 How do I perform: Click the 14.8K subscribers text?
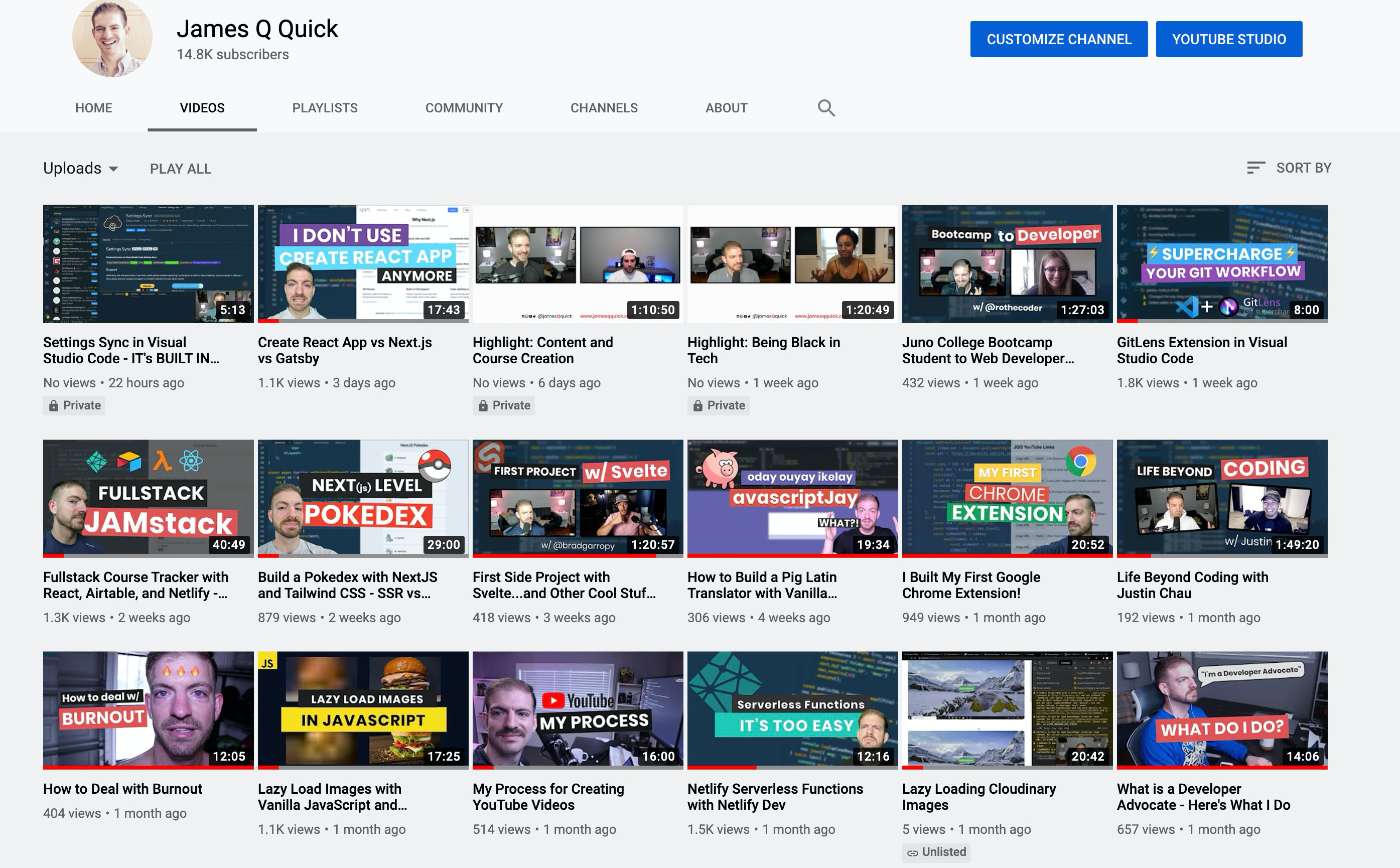coord(232,55)
